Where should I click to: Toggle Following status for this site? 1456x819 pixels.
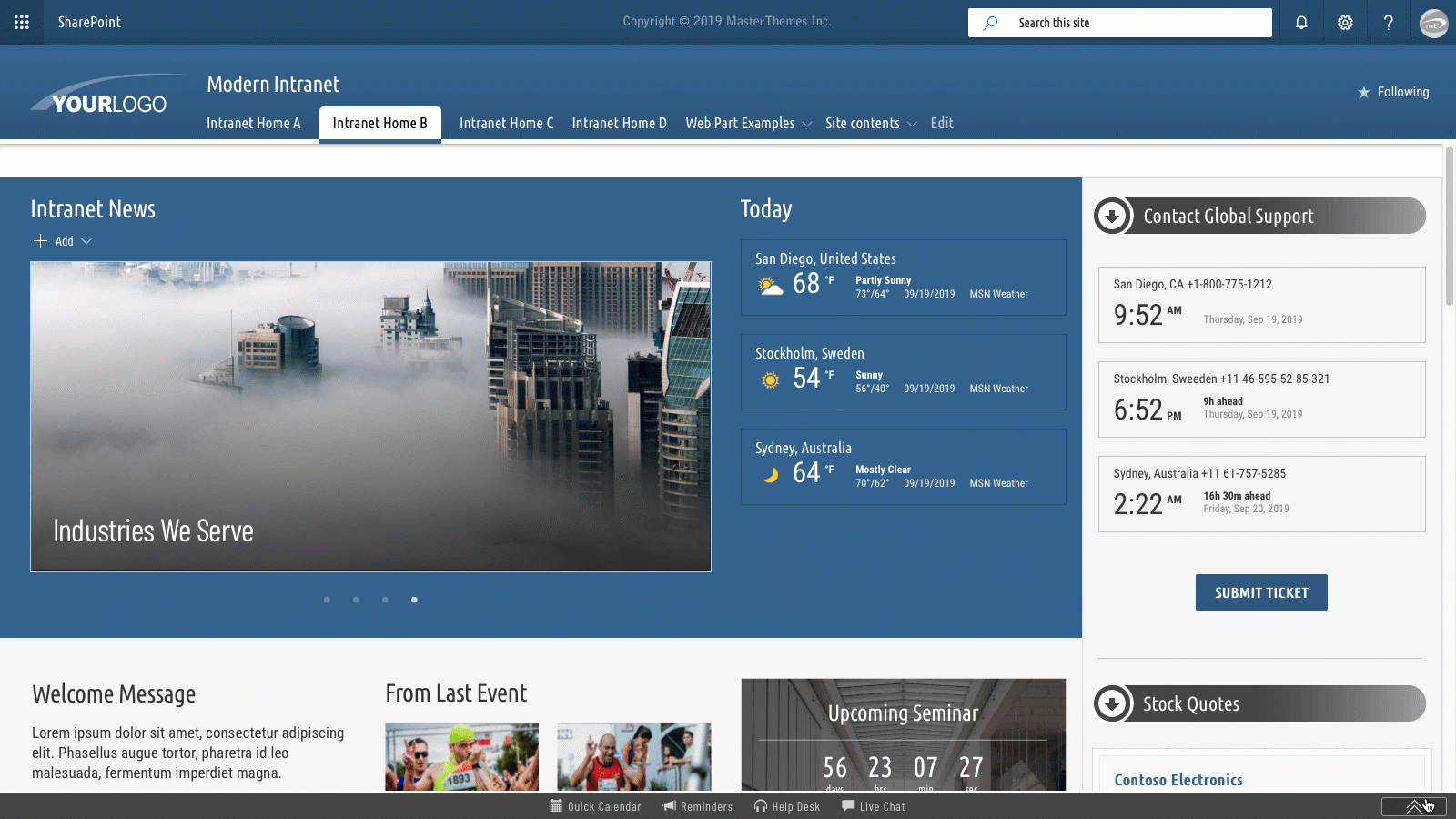(1393, 92)
